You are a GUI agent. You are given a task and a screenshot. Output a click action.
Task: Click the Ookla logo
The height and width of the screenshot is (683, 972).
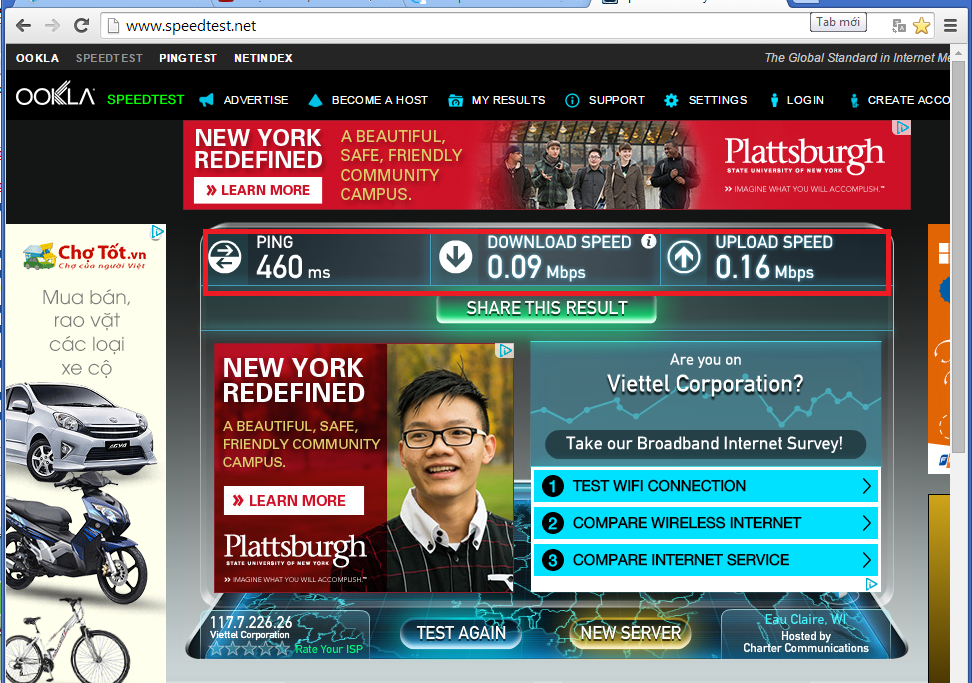[x=55, y=94]
